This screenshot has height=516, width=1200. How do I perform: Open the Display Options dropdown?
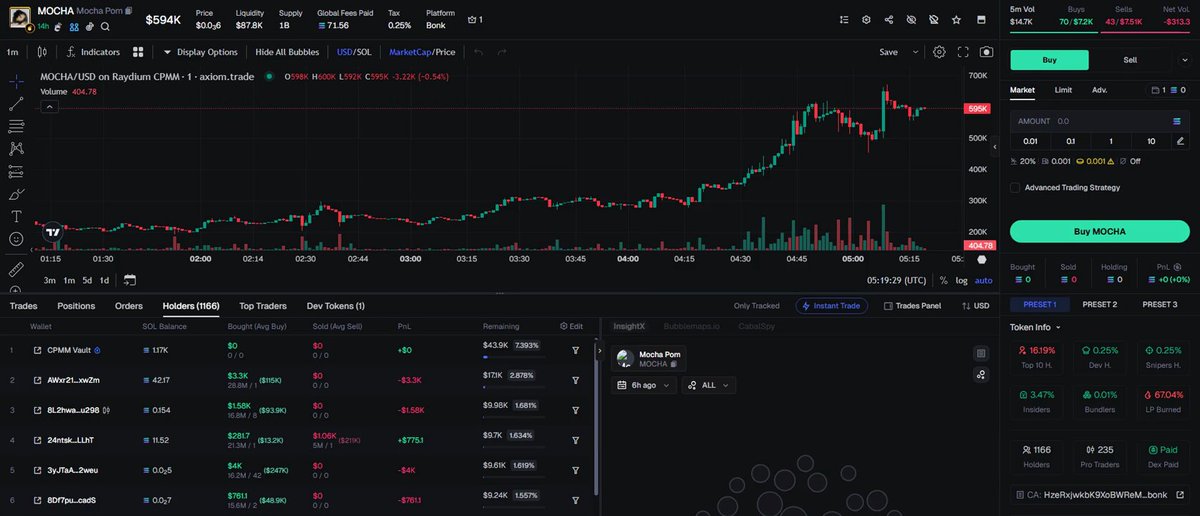[200, 52]
